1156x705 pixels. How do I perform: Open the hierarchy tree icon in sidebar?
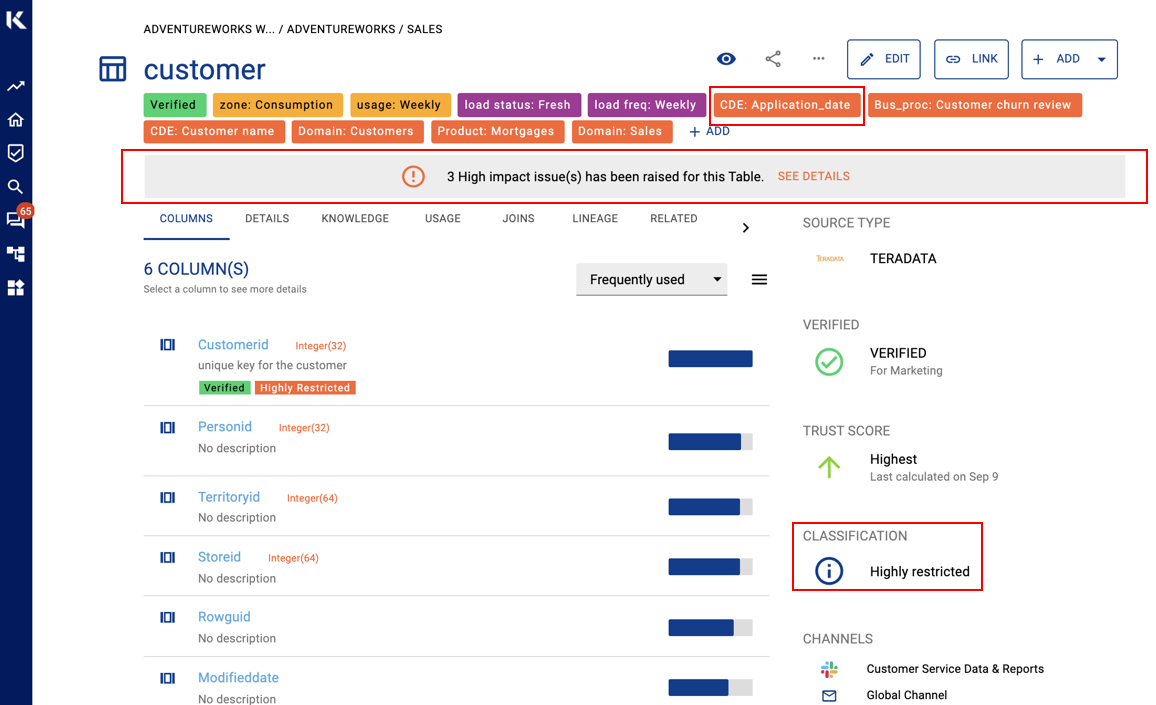(x=15, y=254)
